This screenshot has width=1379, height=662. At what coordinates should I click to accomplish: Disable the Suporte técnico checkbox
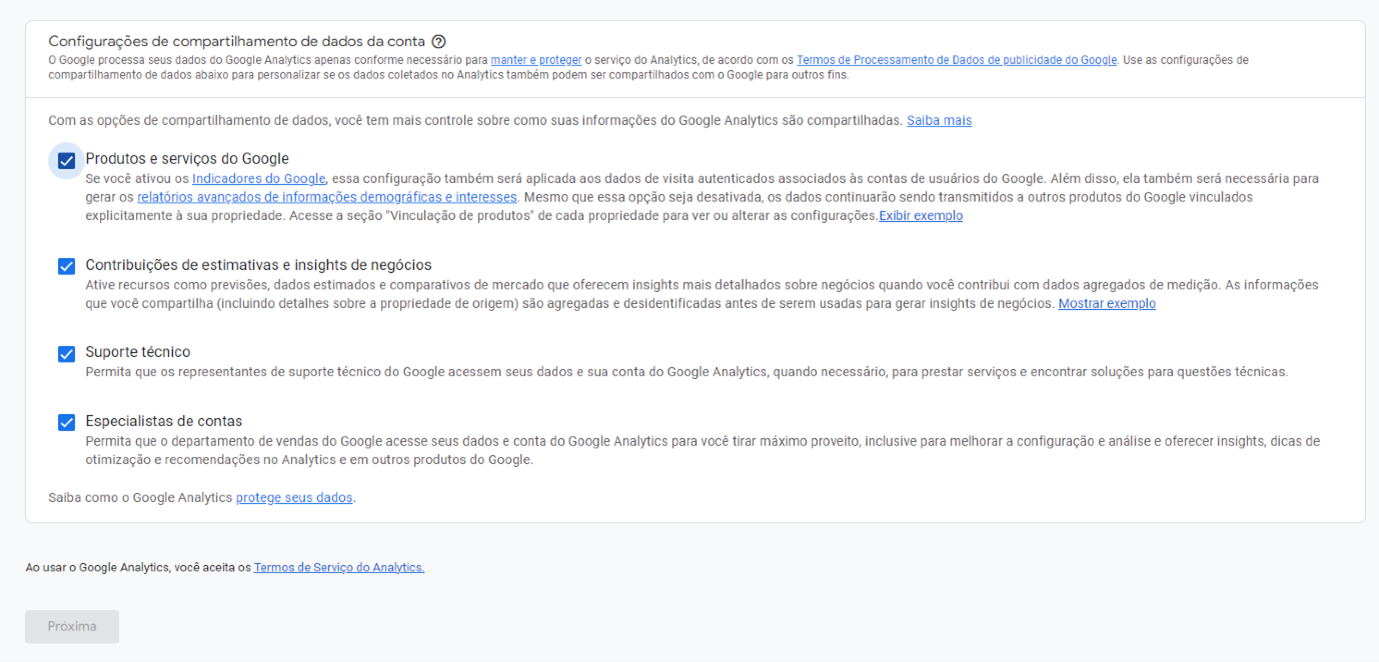click(x=66, y=353)
